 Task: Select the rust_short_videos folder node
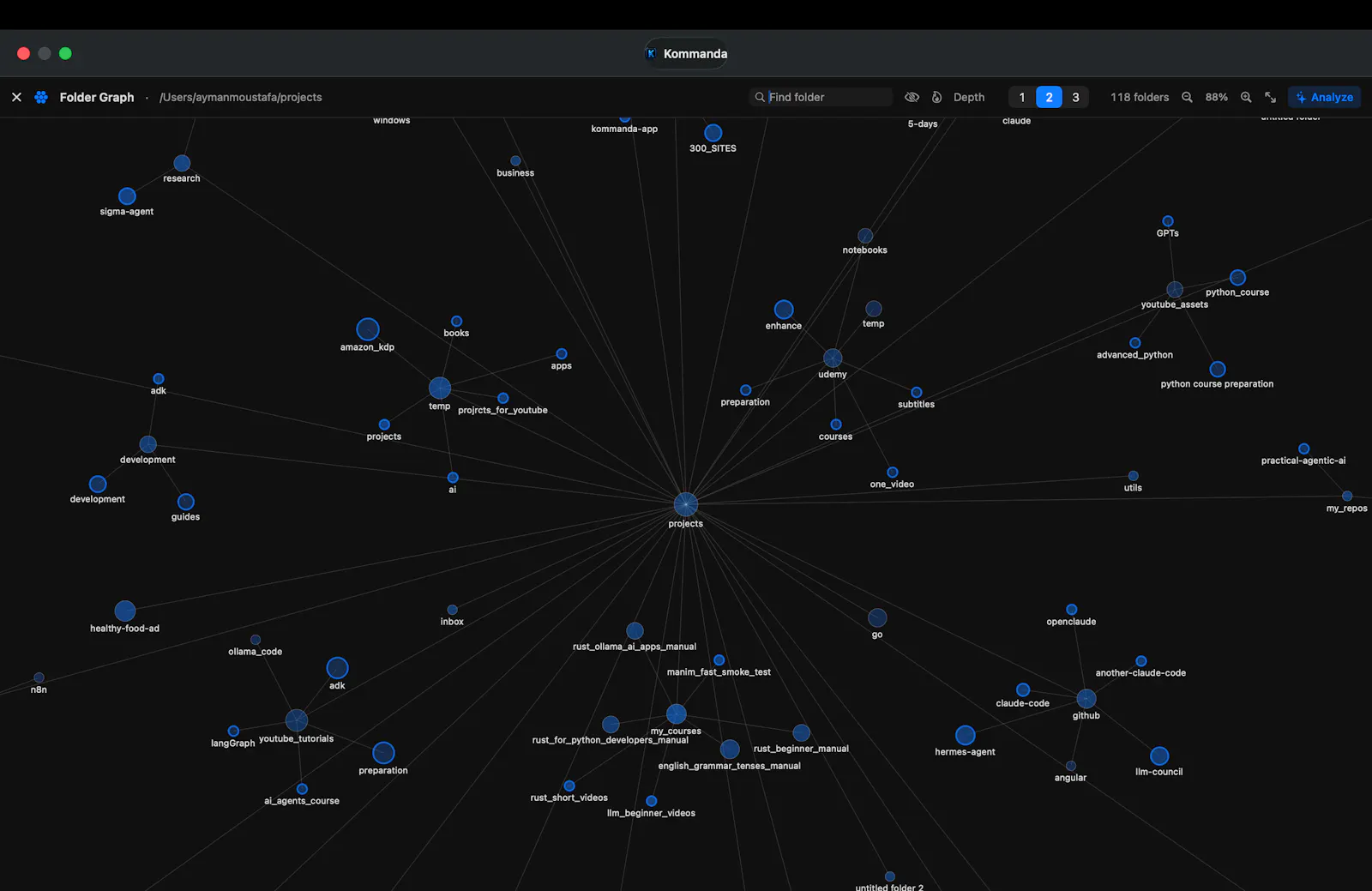click(569, 786)
